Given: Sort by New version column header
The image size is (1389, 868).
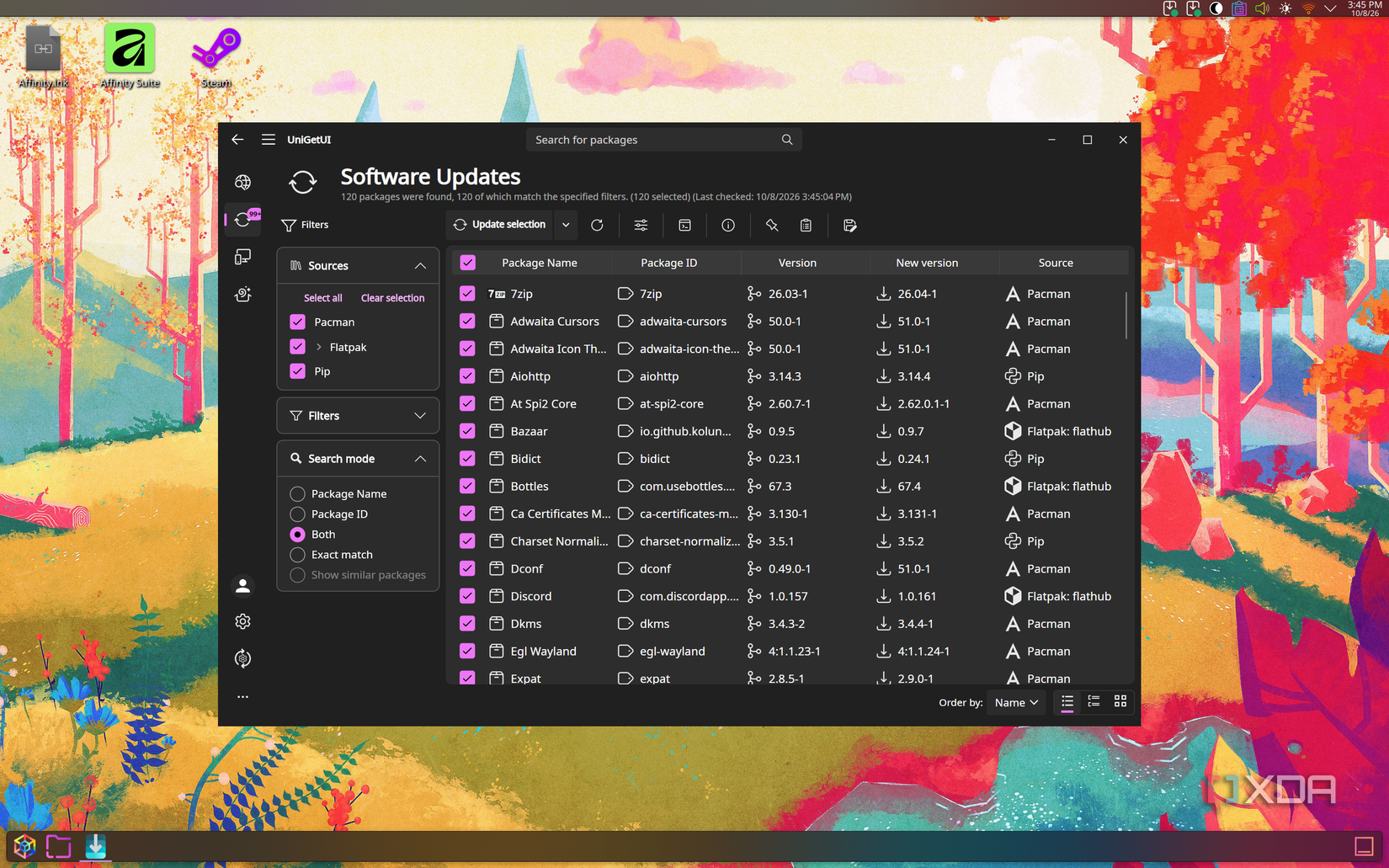Looking at the screenshot, I should click(x=927, y=263).
